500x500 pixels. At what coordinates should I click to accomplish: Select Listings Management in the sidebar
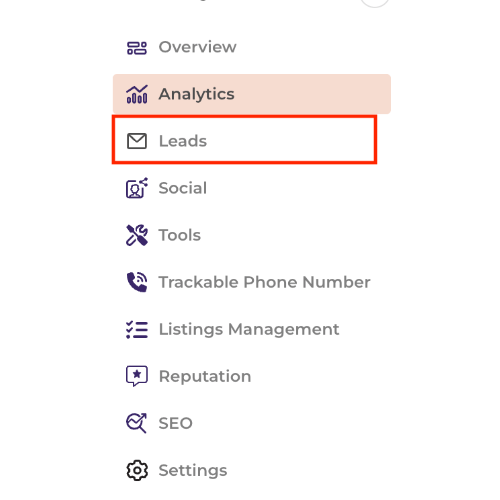click(249, 329)
